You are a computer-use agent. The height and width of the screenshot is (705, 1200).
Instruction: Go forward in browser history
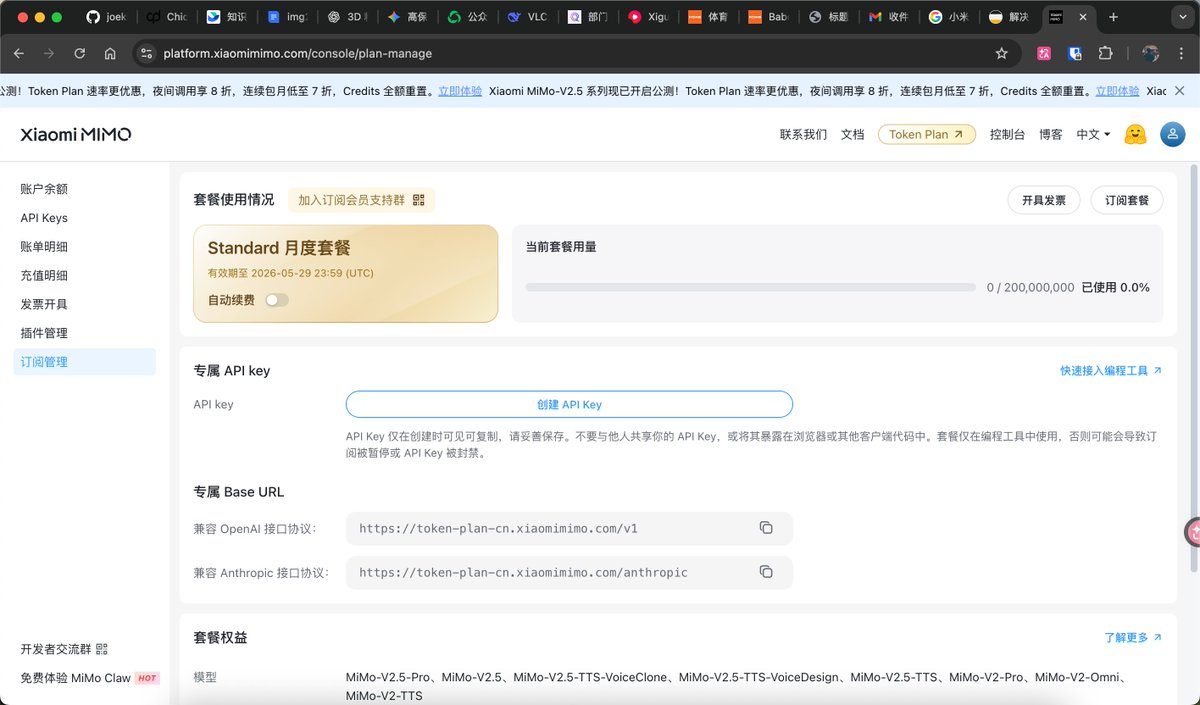(50, 53)
